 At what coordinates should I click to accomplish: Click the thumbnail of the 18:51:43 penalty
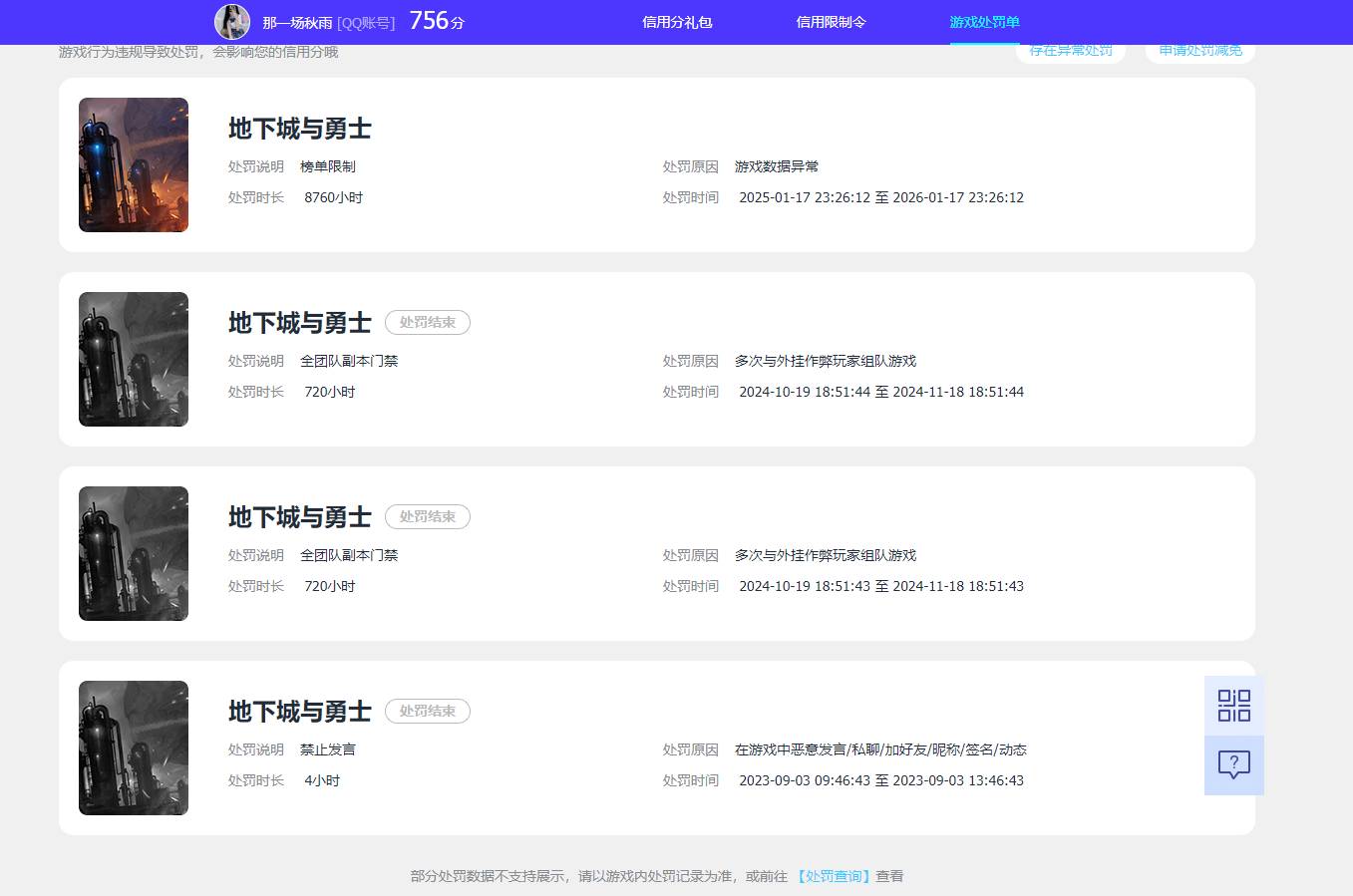click(x=134, y=553)
